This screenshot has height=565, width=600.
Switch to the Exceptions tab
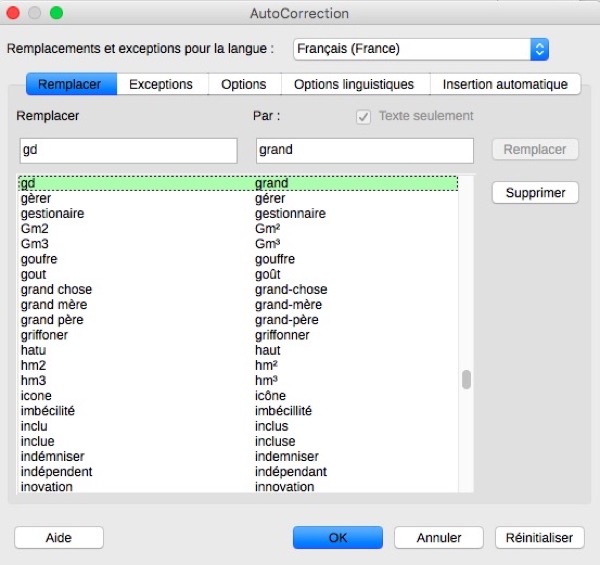tap(162, 84)
